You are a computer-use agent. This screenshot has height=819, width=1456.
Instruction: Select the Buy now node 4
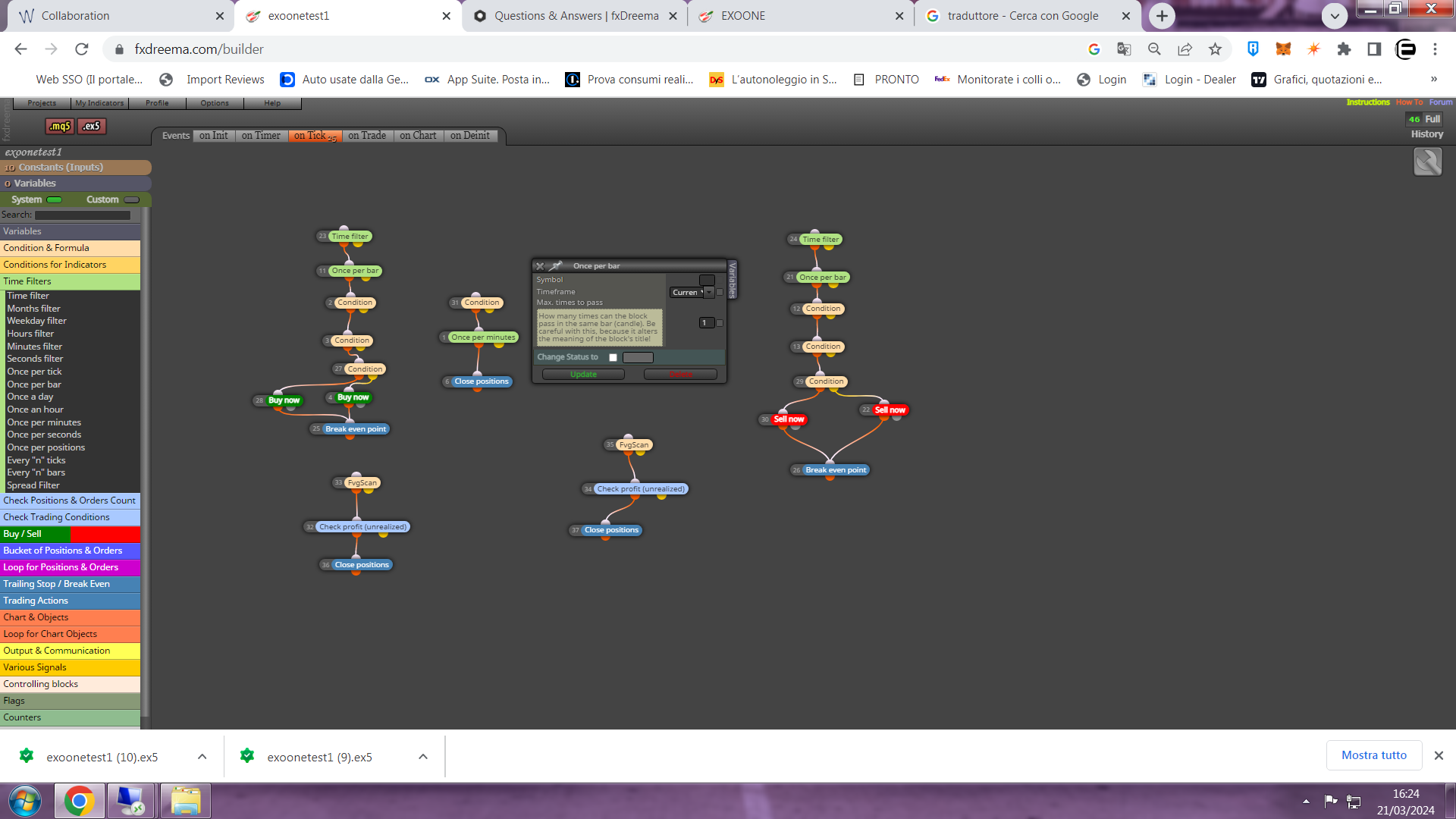(353, 397)
